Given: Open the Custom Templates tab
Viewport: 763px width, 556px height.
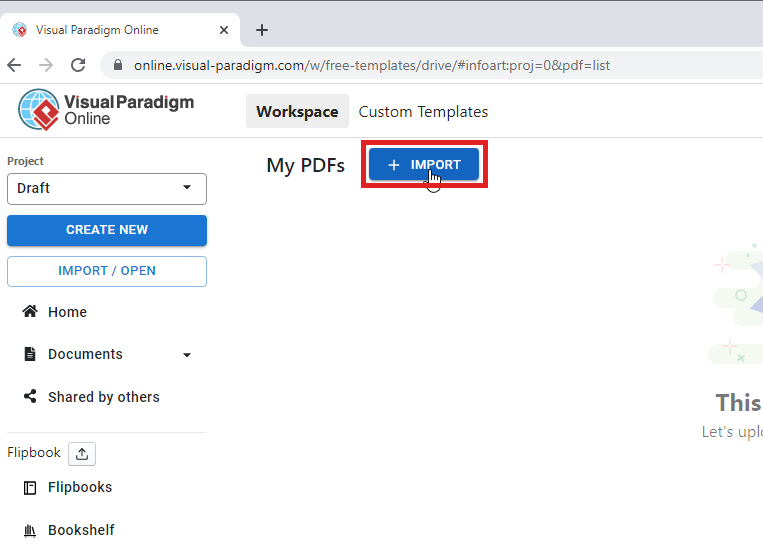Looking at the screenshot, I should click(x=423, y=112).
